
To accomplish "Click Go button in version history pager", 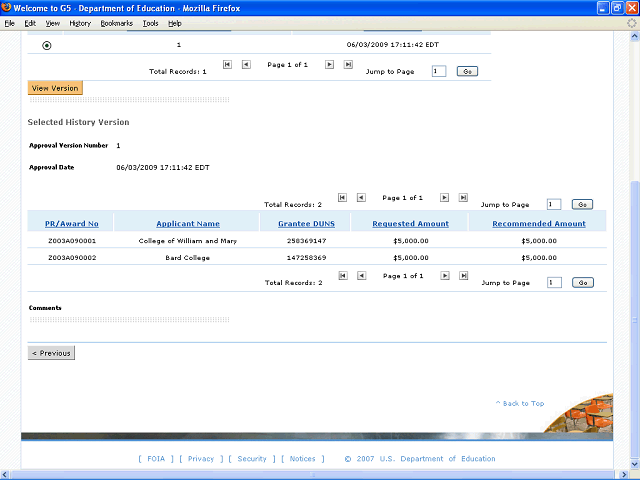I will [467, 71].
